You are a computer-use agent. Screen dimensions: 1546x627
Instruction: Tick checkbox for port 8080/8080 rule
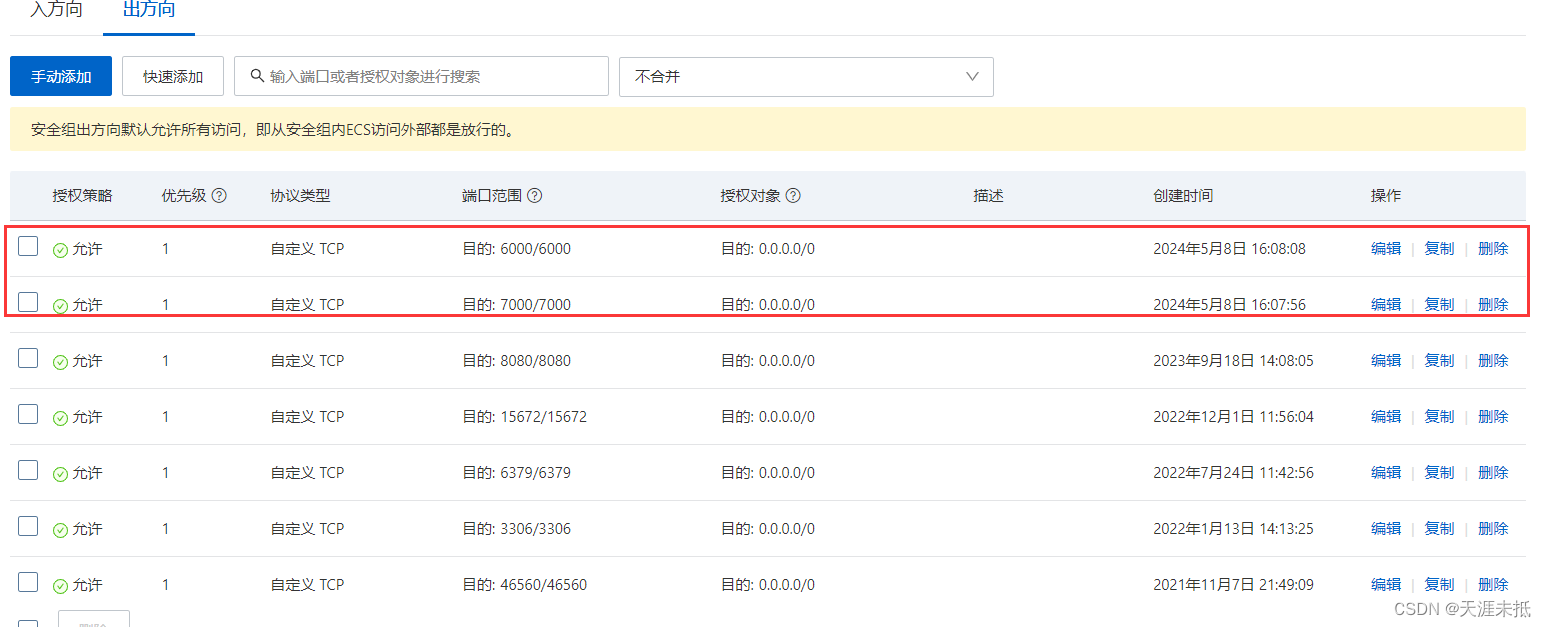click(28, 358)
